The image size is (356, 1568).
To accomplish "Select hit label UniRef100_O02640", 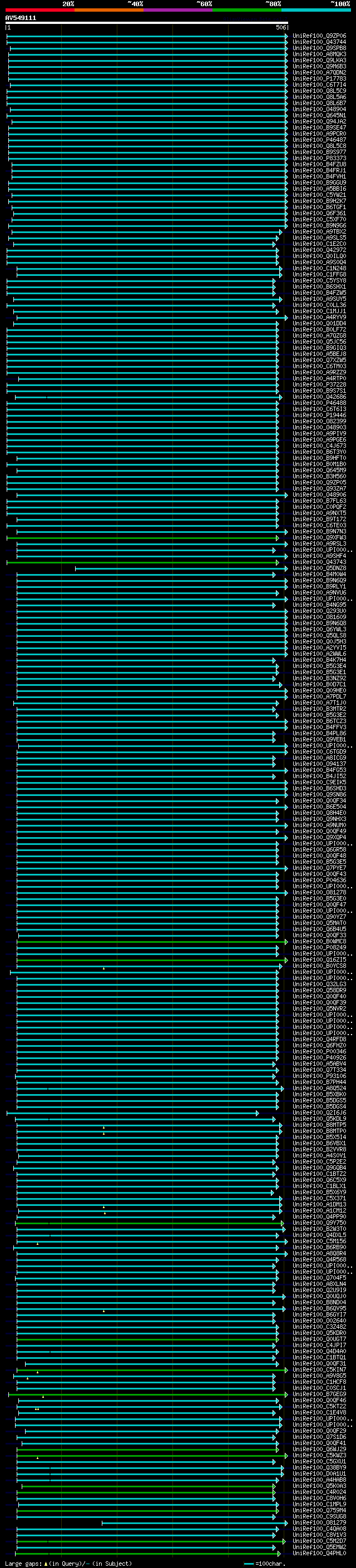I will 319,1320.
